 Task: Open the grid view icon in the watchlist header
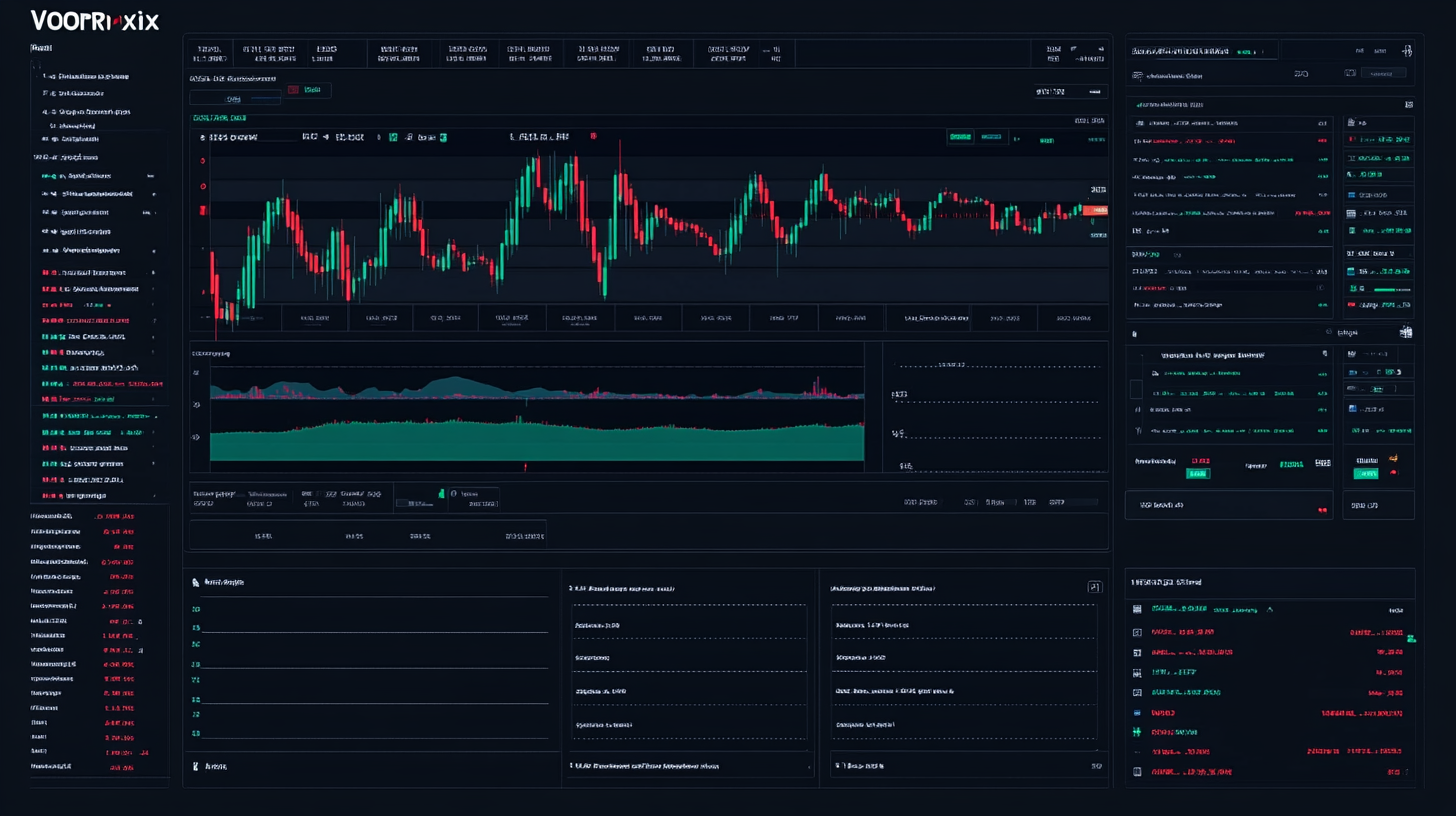pyautogui.click(x=1409, y=103)
